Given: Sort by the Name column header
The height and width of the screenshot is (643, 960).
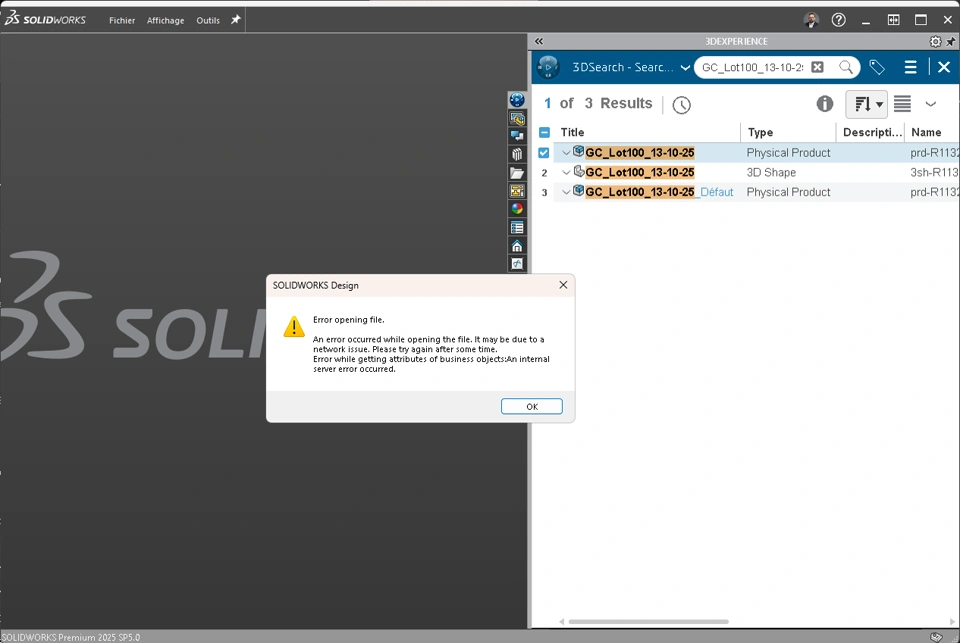Looking at the screenshot, I should click(x=926, y=132).
